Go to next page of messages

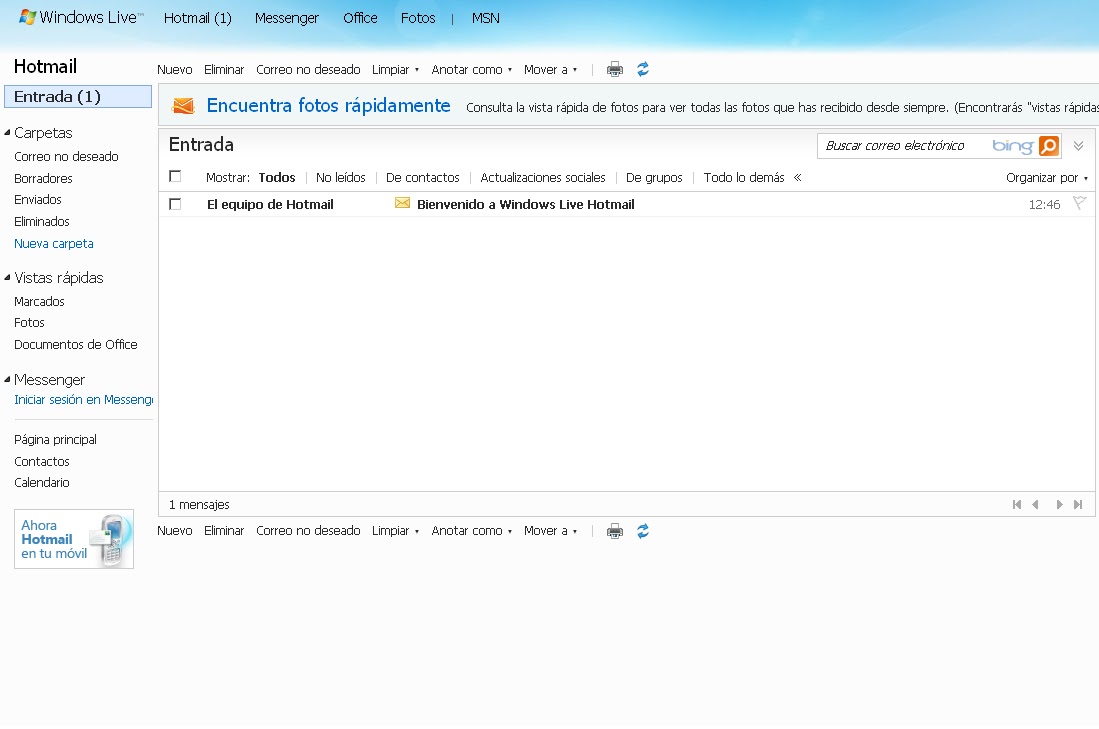1059,505
